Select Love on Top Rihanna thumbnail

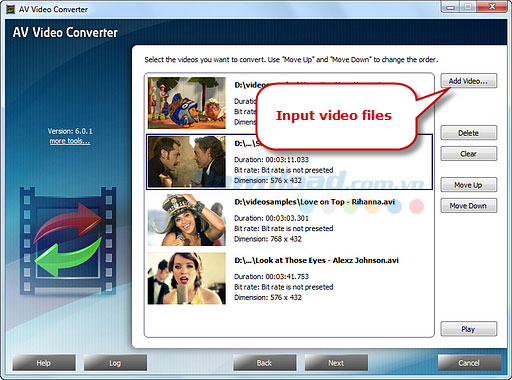187,220
